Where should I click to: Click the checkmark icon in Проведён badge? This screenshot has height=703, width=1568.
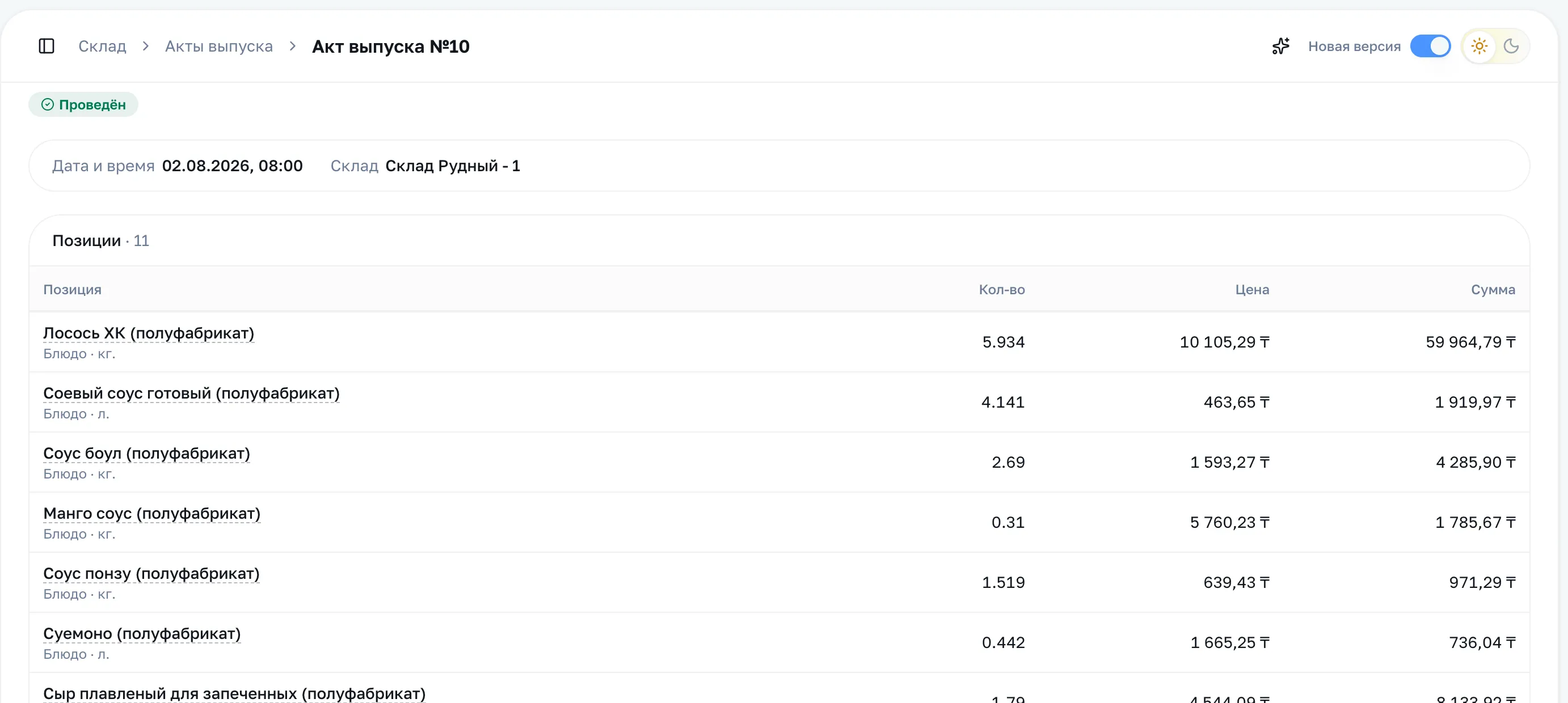click(x=48, y=104)
